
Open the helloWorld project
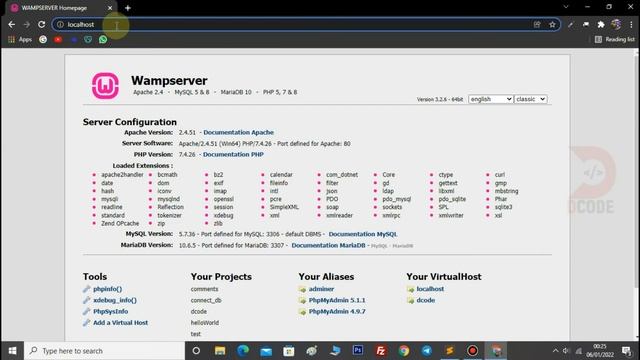204,322
